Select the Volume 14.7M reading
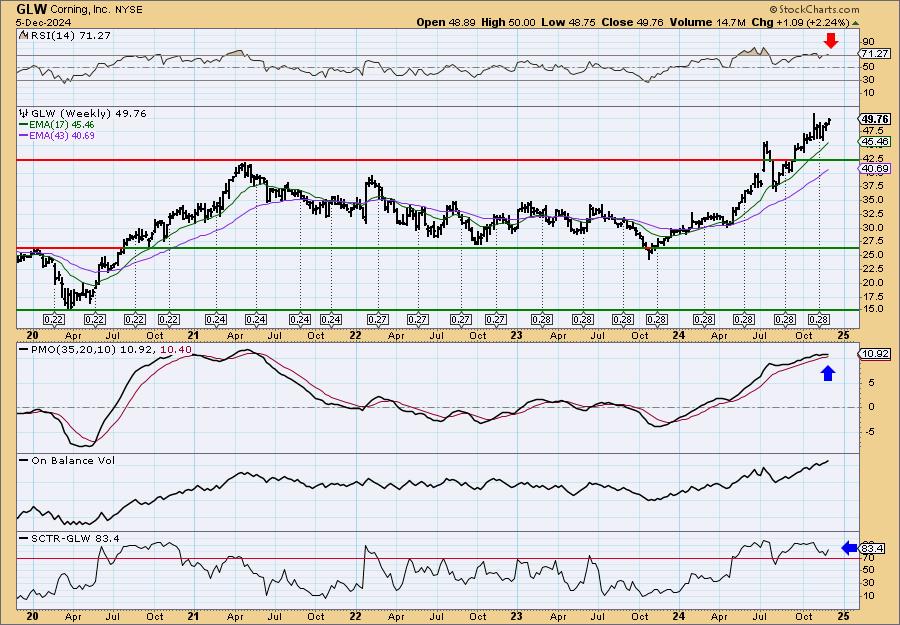 pos(710,22)
